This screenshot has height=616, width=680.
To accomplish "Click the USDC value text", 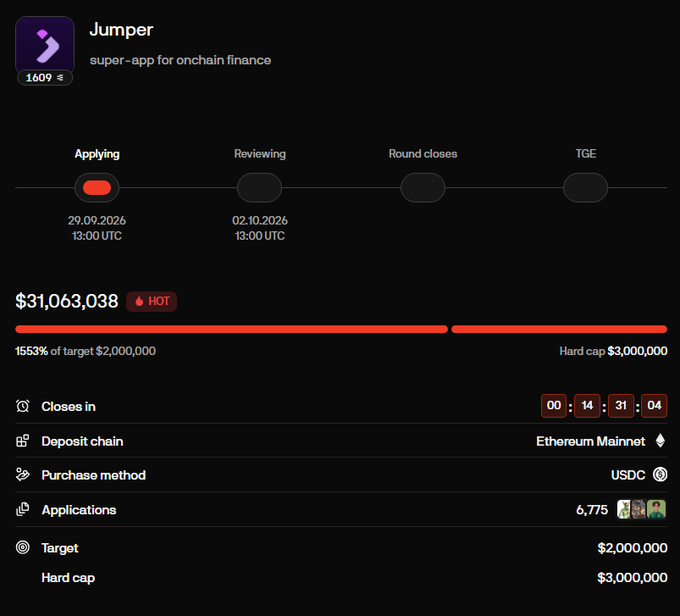I will point(628,475).
